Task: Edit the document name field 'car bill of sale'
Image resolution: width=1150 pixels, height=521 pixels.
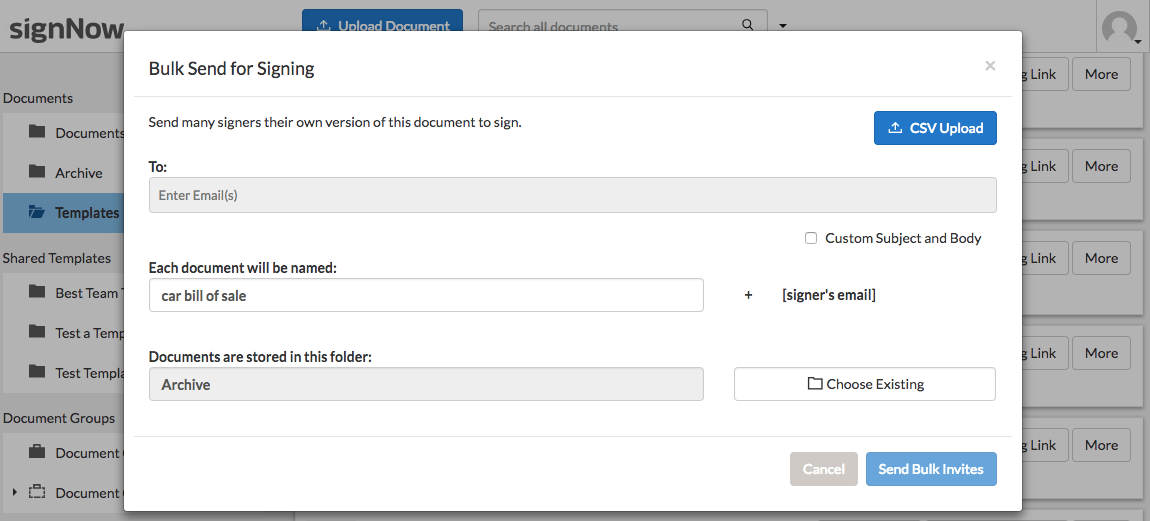Action: (x=426, y=295)
